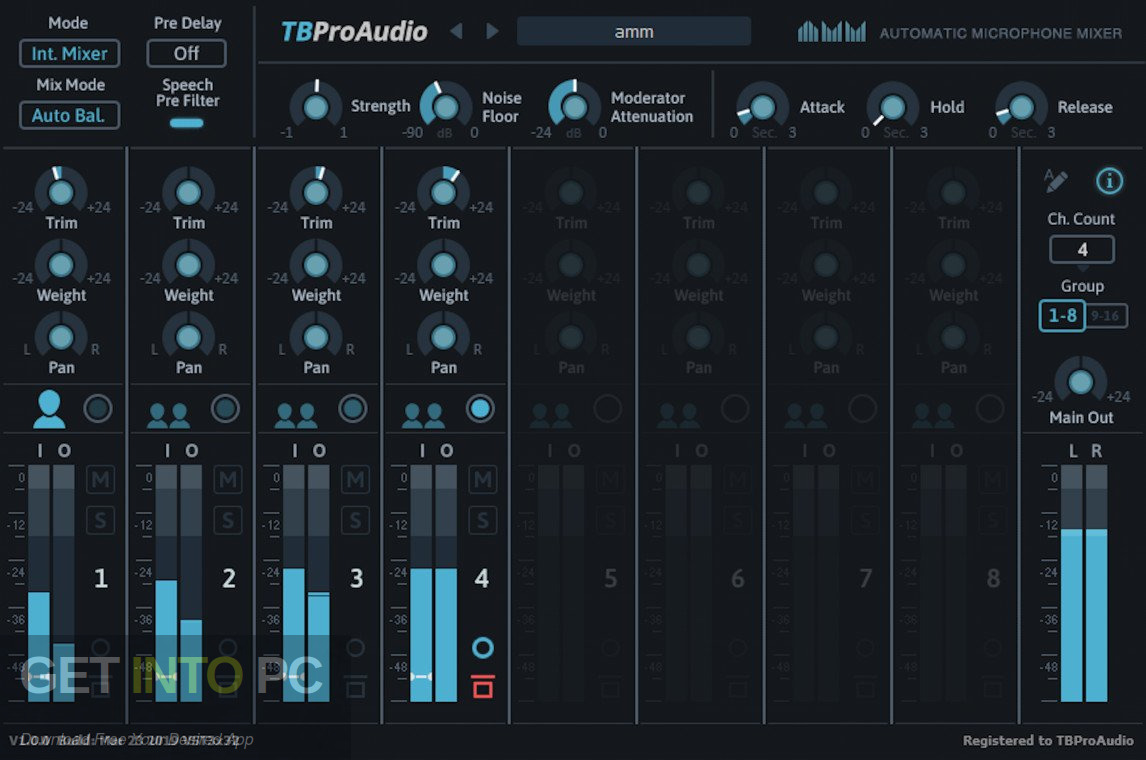Click channel 4 Trim knob

(443, 192)
